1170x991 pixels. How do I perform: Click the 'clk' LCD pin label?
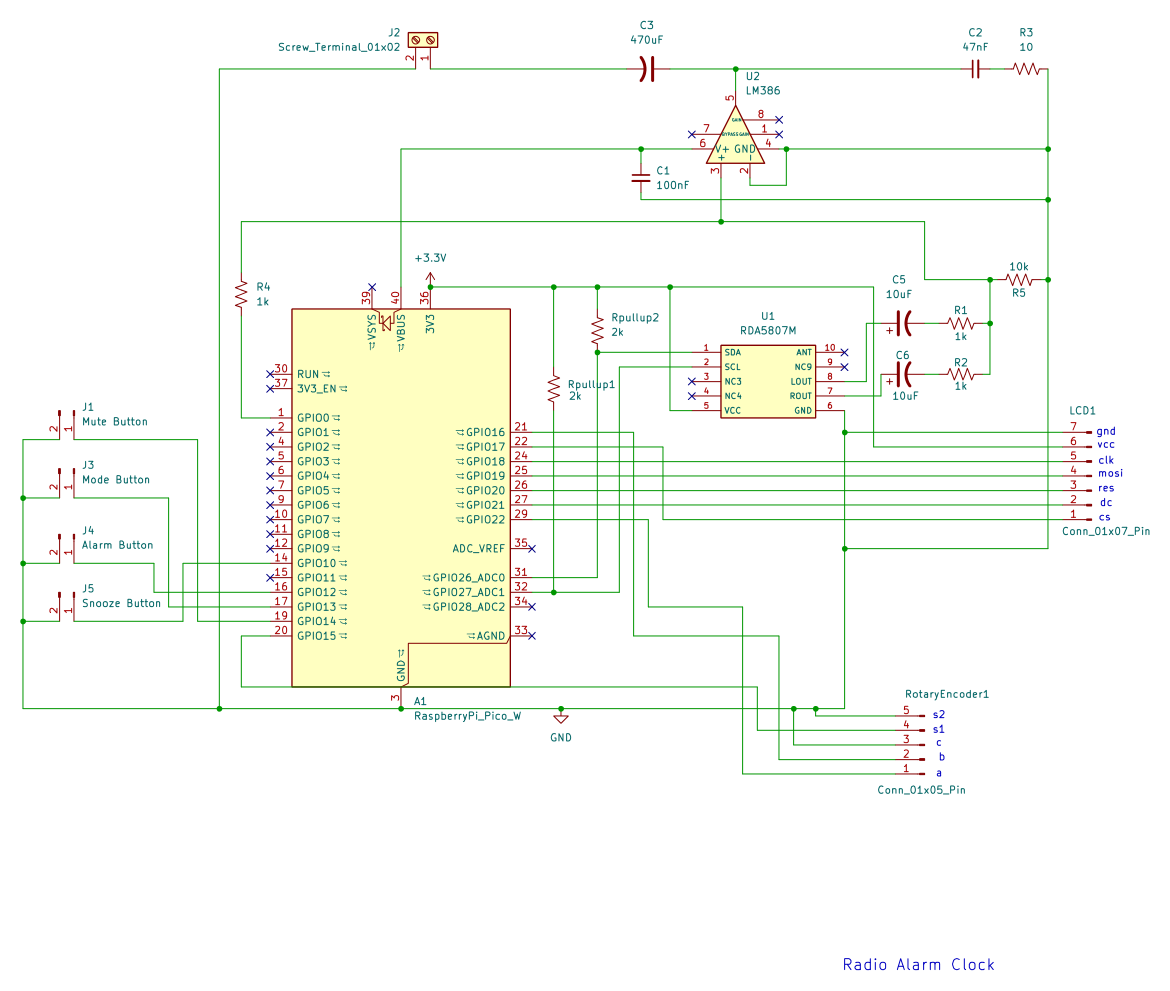(x=1106, y=460)
